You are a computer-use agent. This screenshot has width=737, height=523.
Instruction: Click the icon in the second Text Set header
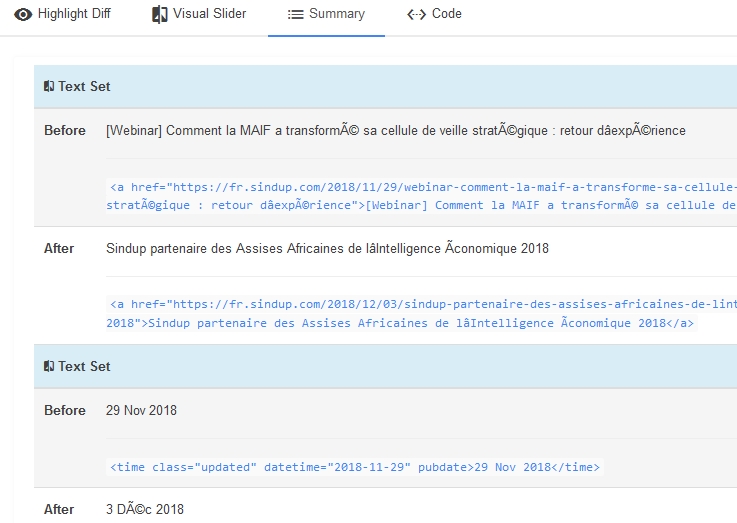coord(49,366)
